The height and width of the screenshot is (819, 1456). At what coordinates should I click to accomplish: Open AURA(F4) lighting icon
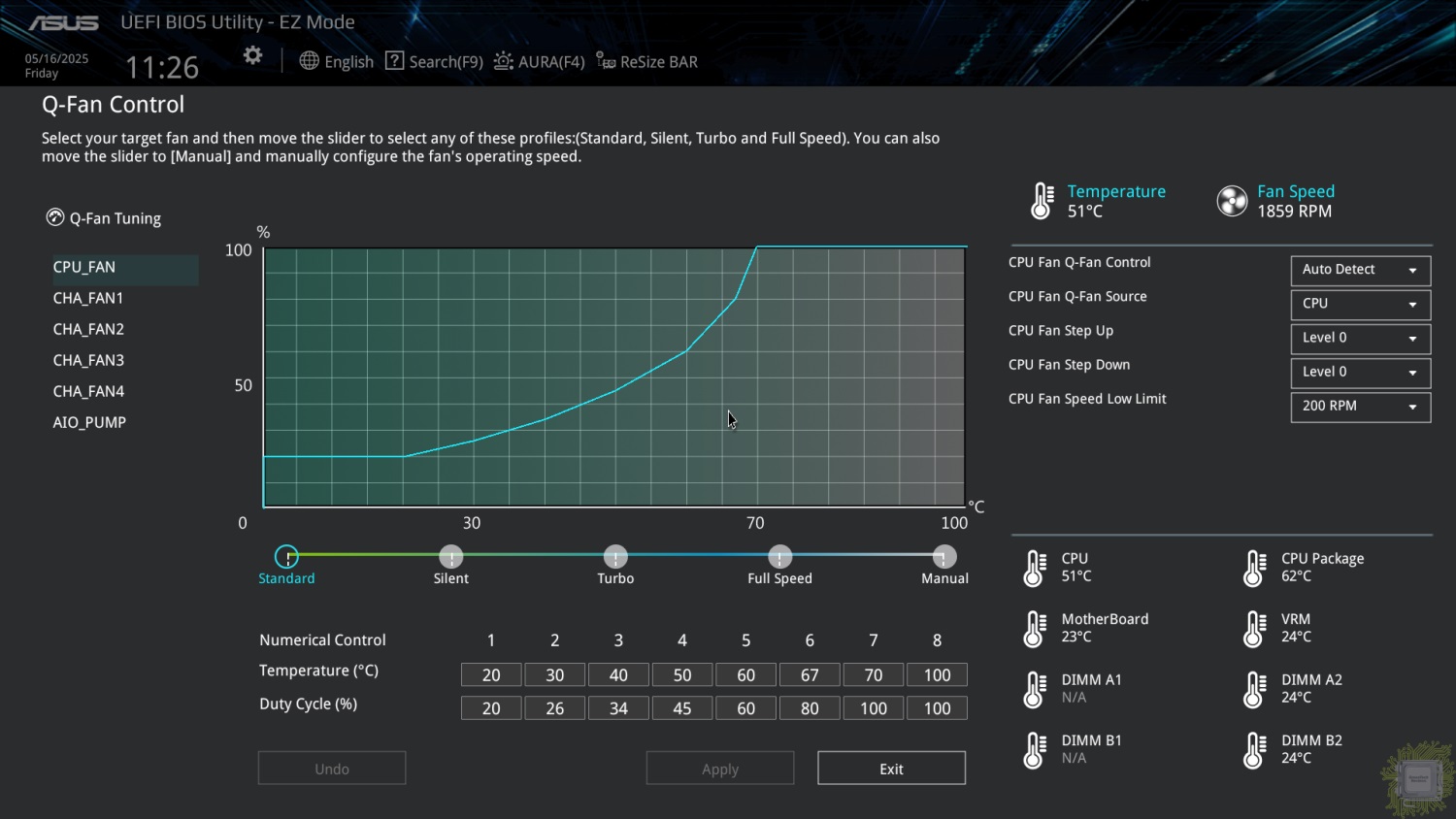(503, 61)
